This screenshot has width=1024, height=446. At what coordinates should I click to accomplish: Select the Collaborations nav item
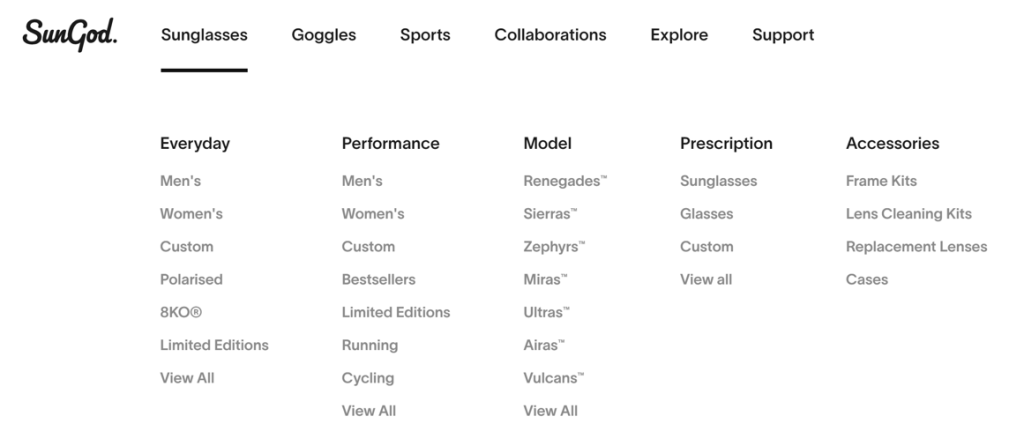click(x=550, y=35)
